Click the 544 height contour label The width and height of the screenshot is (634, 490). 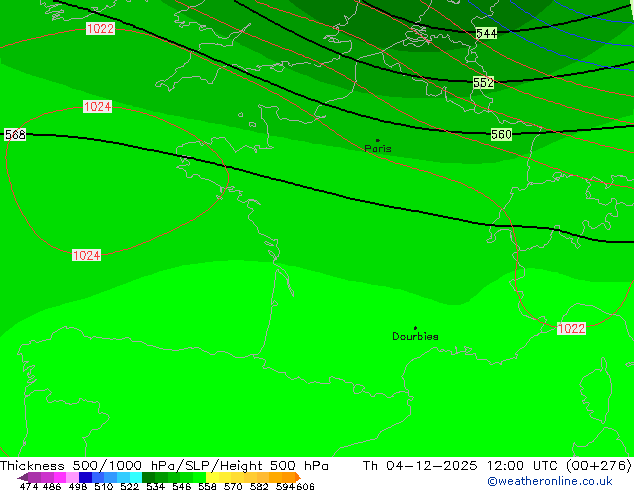point(486,34)
